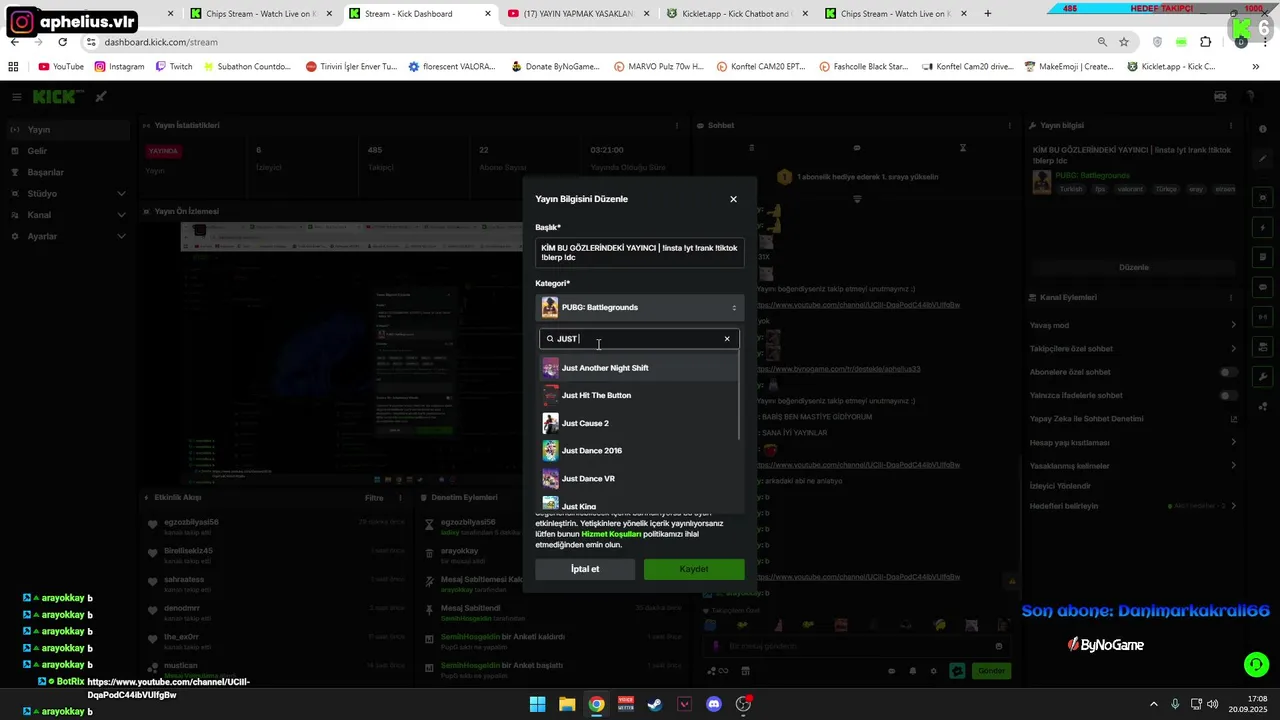Image resolution: width=1280 pixels, height=720 pixels.
Task: Select Just Another Night Shift category
Action: tap(639, 368)
